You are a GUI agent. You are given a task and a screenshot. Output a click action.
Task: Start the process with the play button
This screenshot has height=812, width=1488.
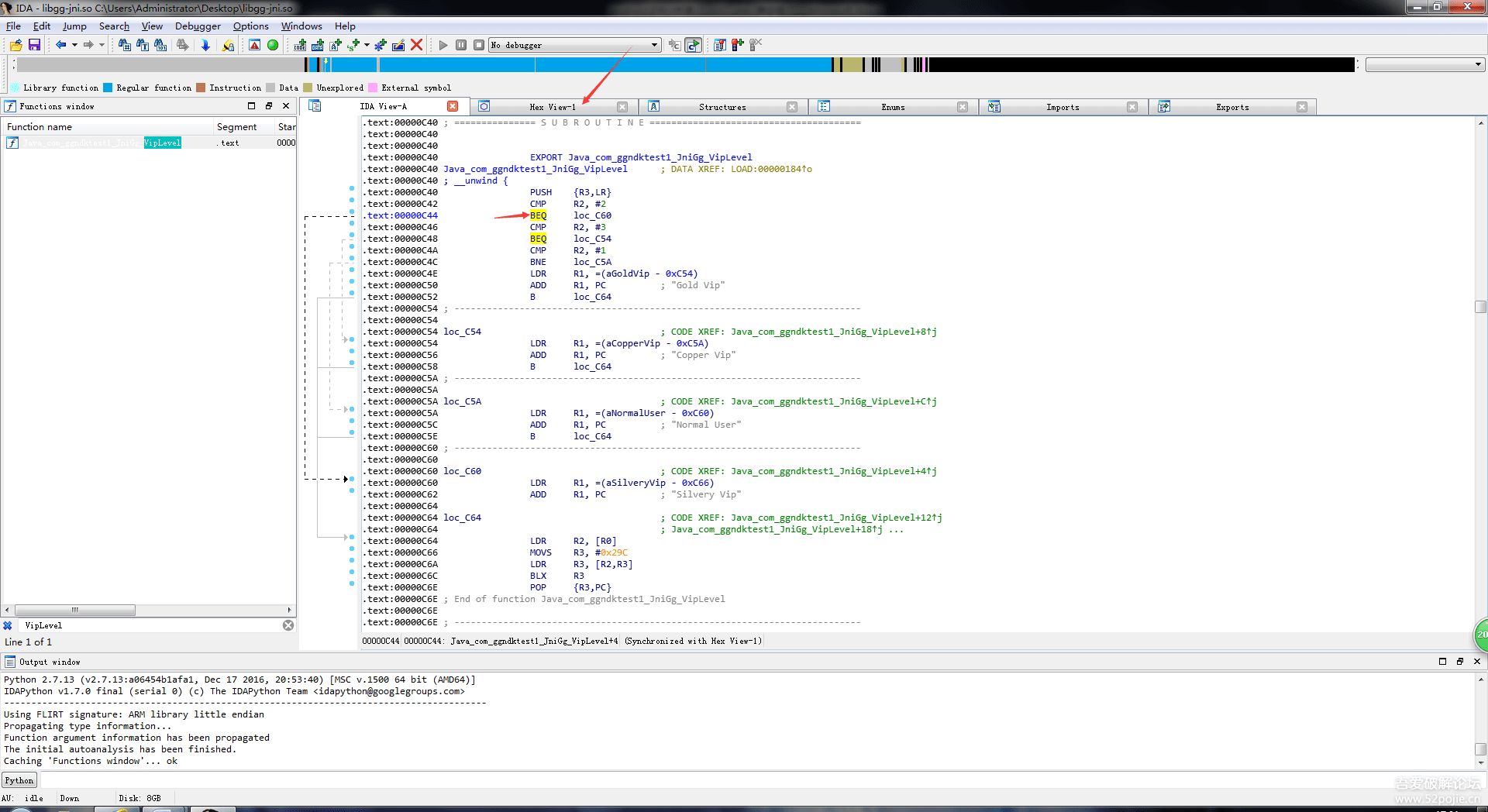443,45
